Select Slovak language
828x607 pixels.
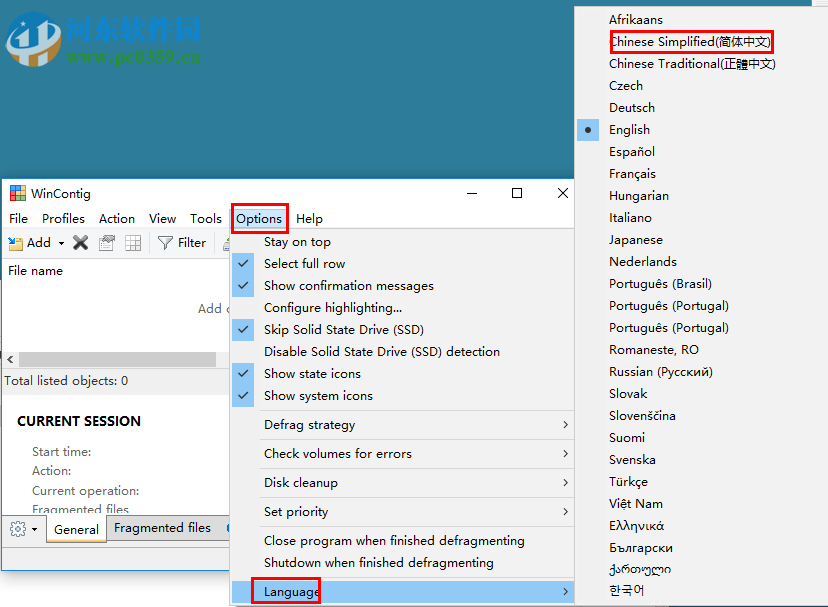[628, 394]
